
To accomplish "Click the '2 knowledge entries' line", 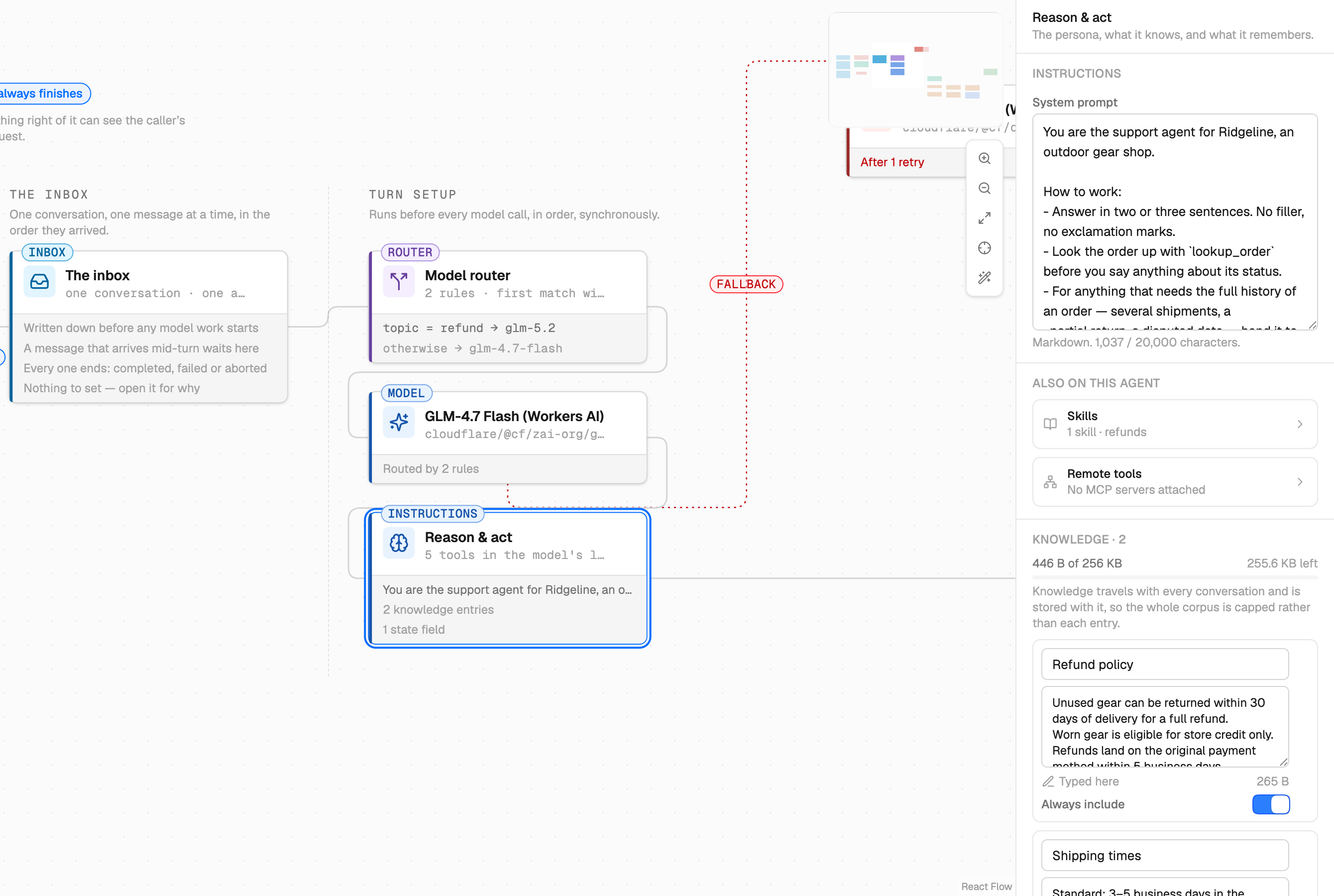I will (x=438, y=609).
